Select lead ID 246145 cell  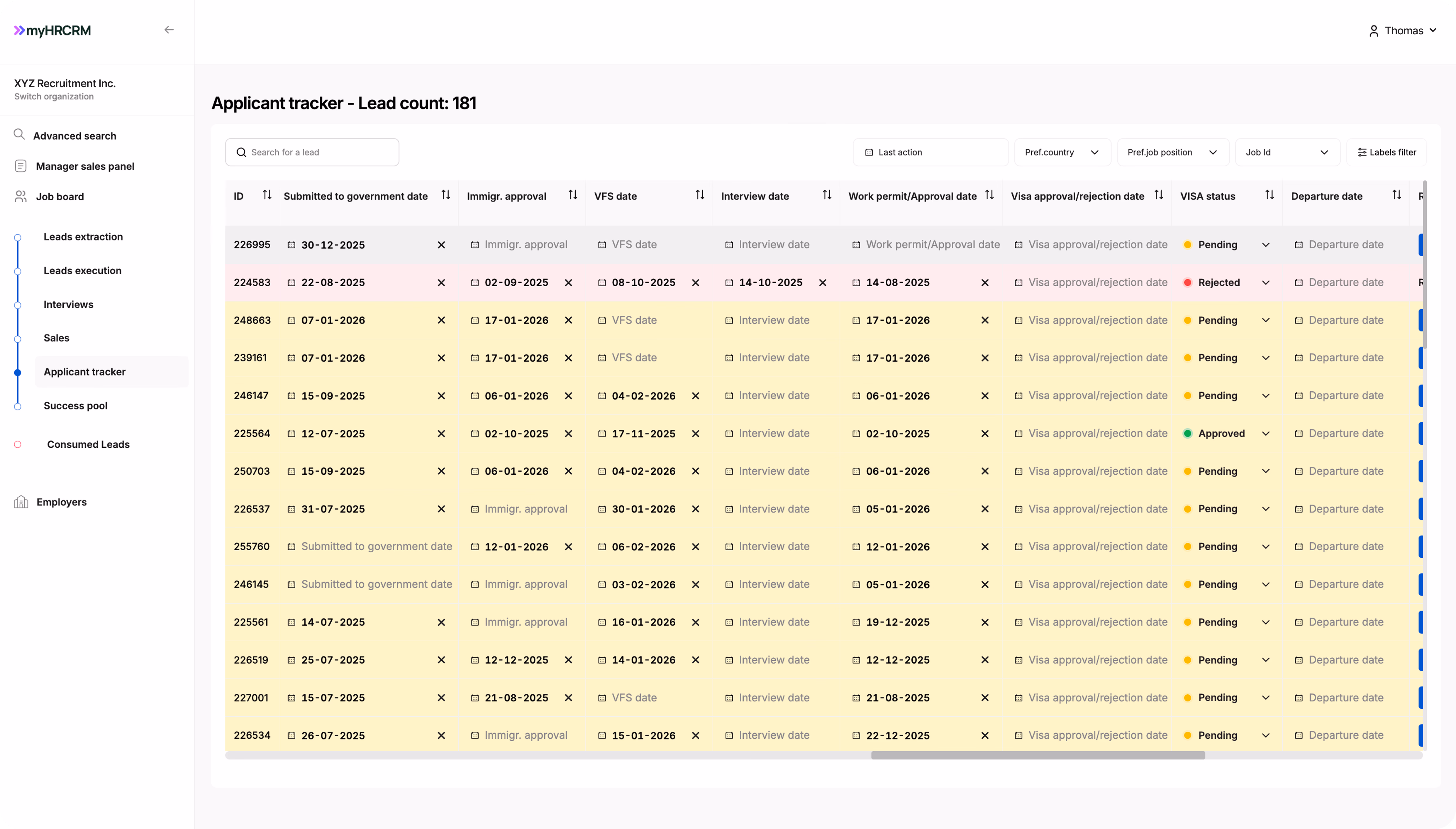[251, 585]
